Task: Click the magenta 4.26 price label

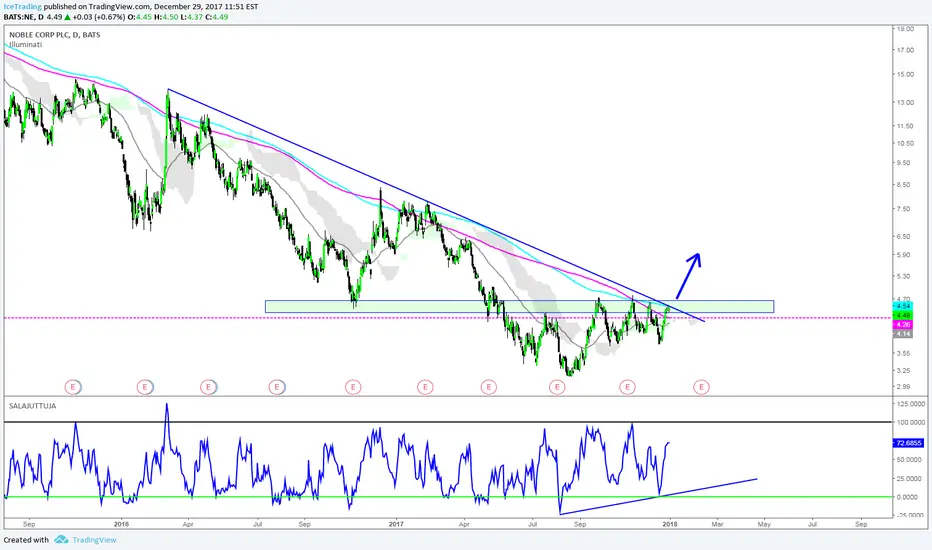Action: pos(903,325)
